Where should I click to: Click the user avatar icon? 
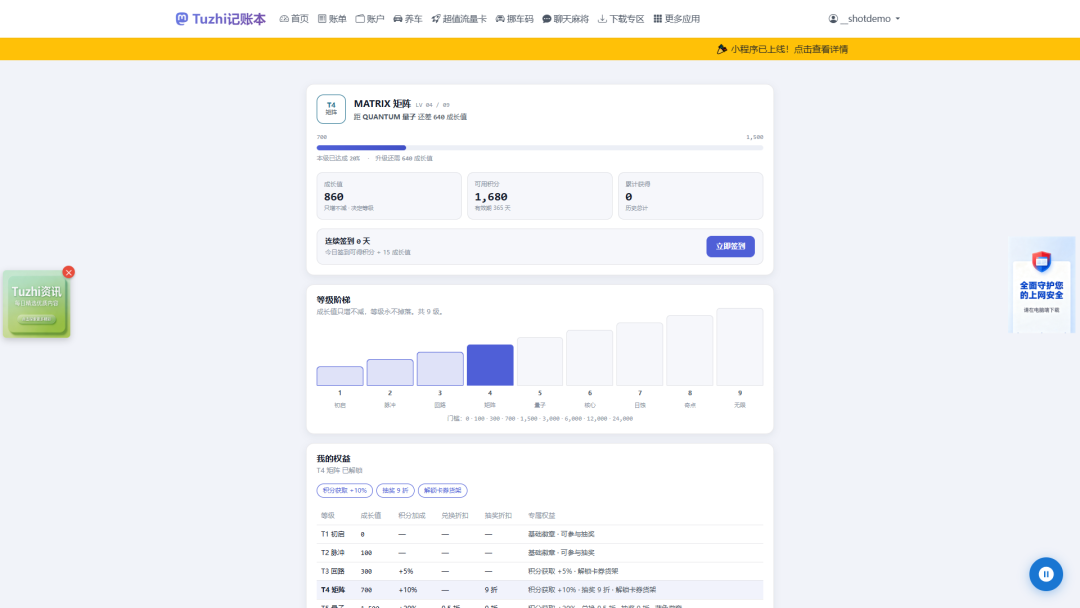[833, 19]
